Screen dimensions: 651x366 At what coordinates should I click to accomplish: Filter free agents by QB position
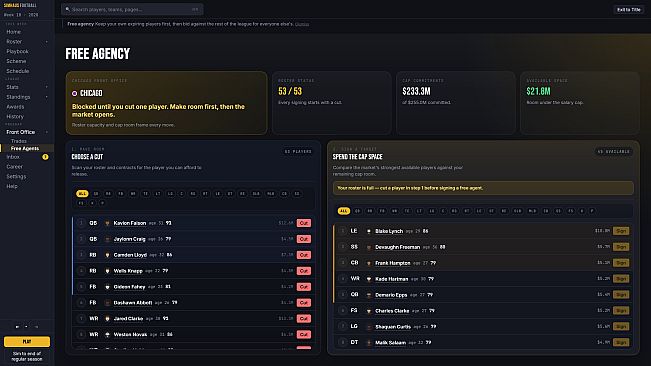357,211
